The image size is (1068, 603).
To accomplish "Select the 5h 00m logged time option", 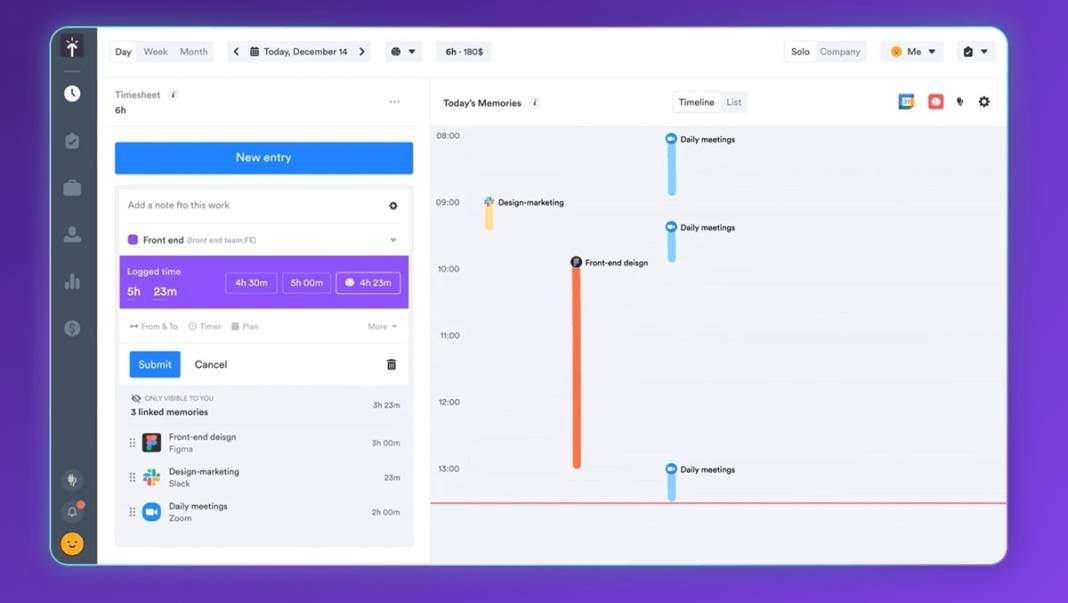I will 307,283.
